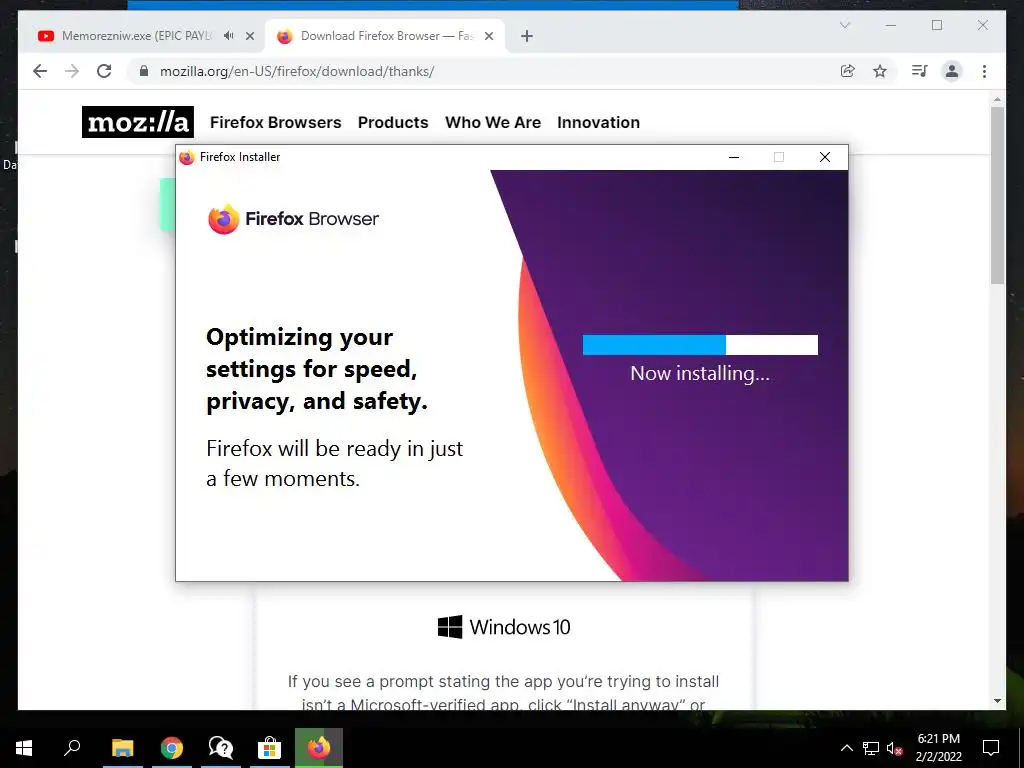1024x768 pixels.
Task: Open Chrome three-dot menu
Action: pos(984,71)
